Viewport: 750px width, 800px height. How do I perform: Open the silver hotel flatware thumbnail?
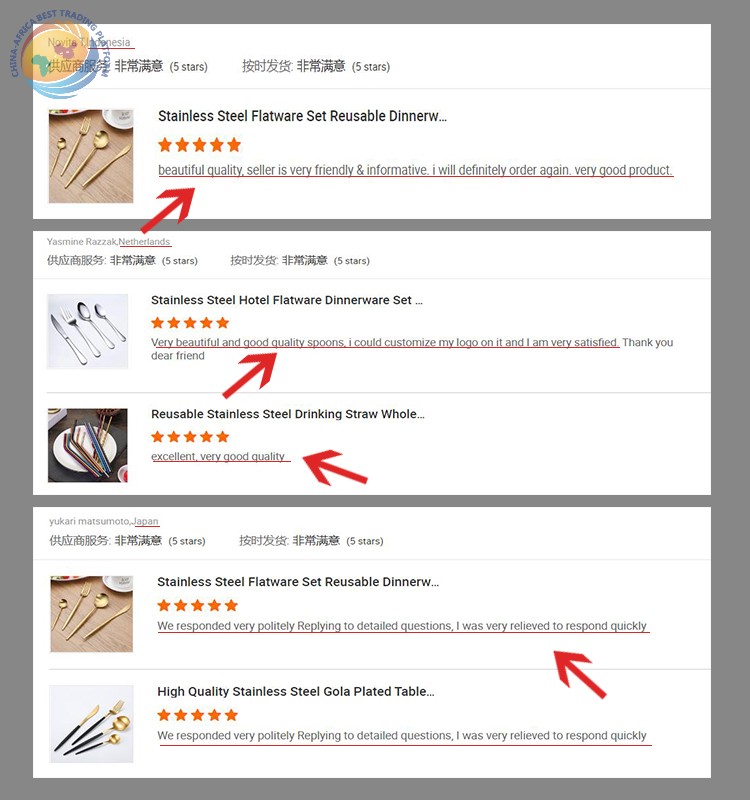87,331
